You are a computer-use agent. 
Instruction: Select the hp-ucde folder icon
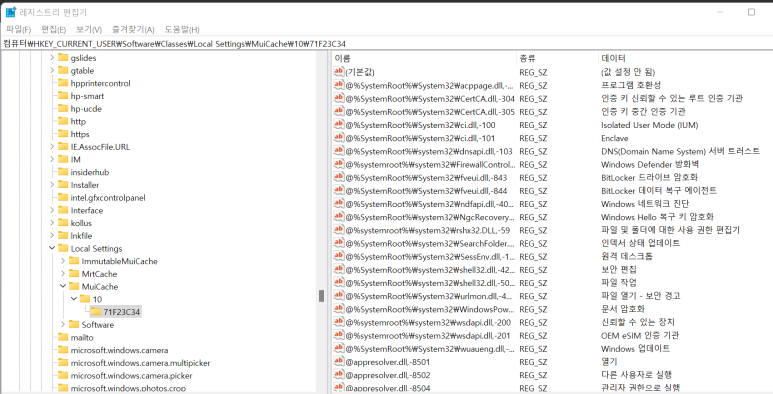tap(63, 108)
